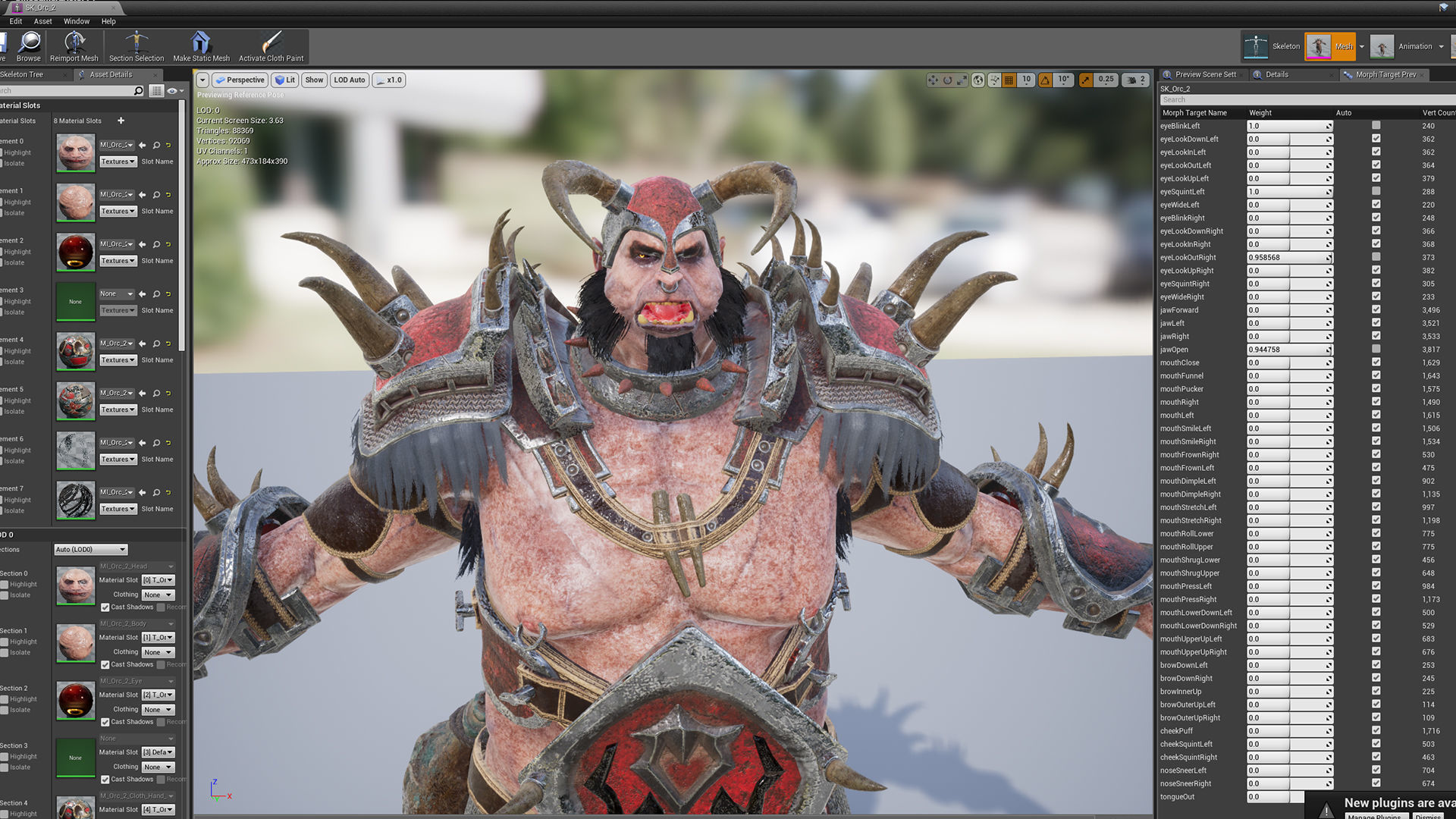Open the Edit menu
Image resolution: width=1456 pixels, height=819 pixels.
[15, 21]
